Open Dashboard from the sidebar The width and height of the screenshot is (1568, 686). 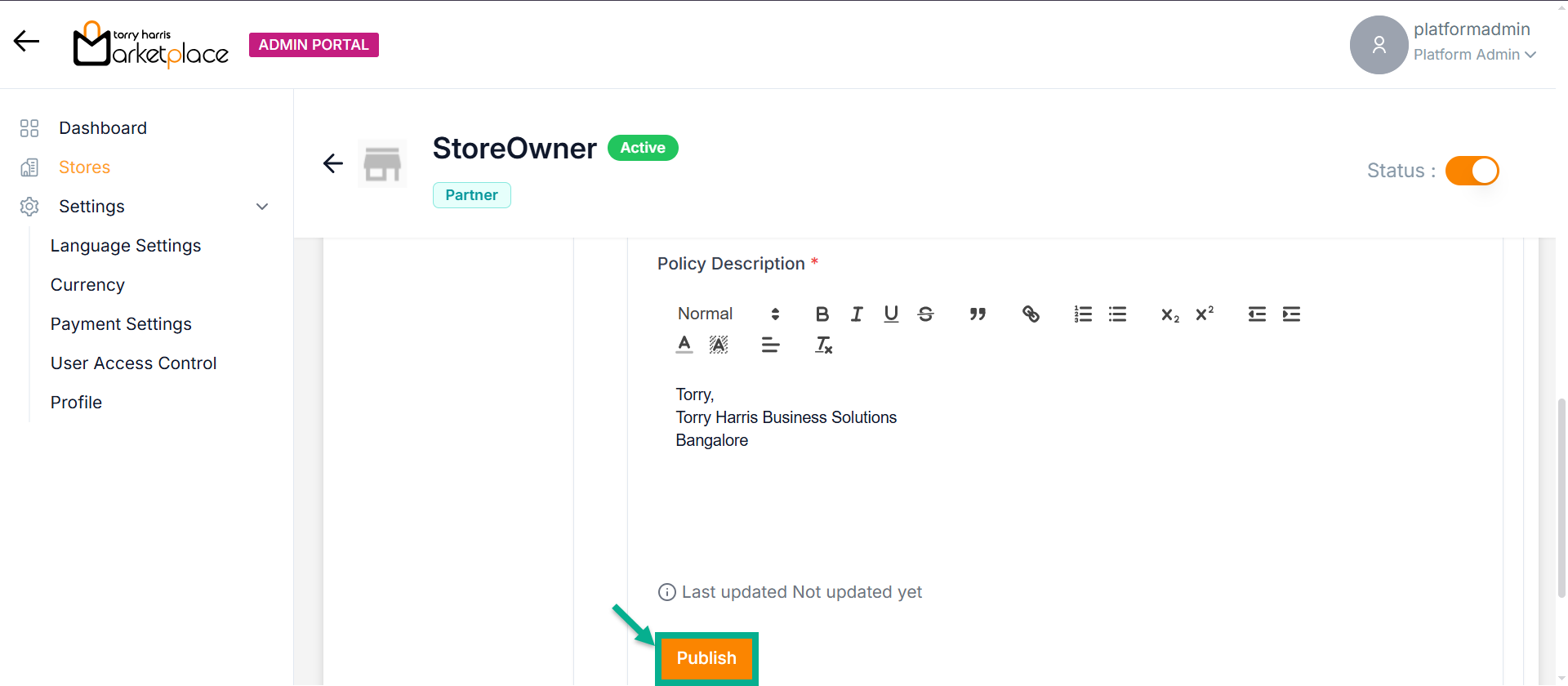tap(103, 128)
